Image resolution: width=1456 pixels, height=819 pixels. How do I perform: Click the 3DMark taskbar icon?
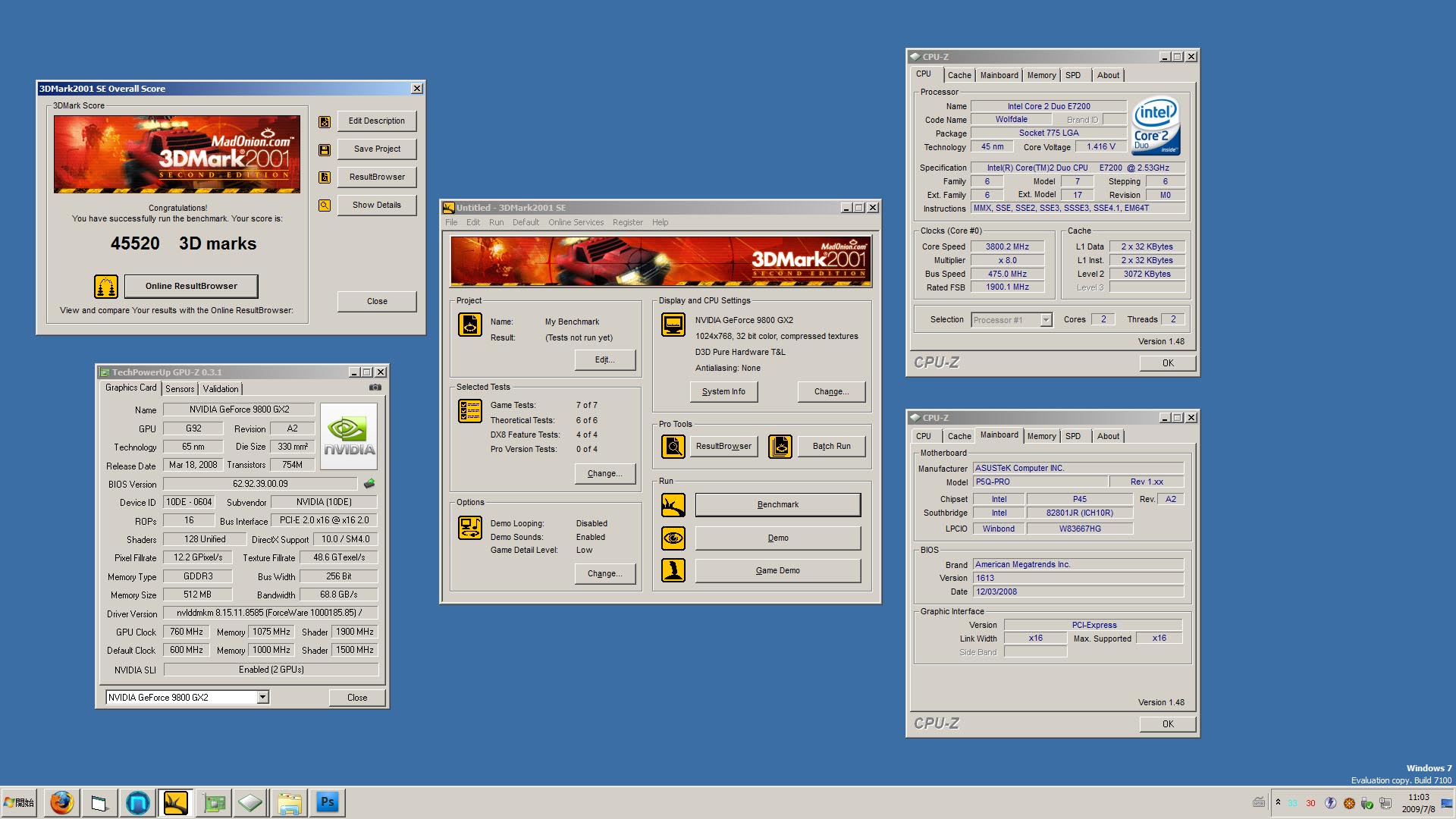pos(176,802)
